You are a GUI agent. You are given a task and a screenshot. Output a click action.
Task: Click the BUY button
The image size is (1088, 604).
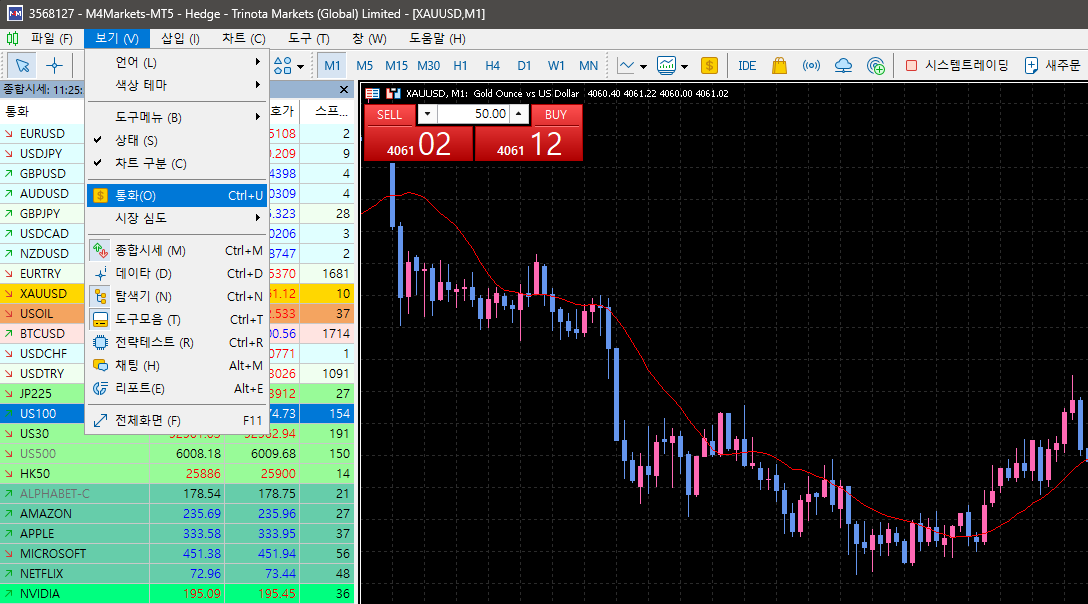coord(556,115)
